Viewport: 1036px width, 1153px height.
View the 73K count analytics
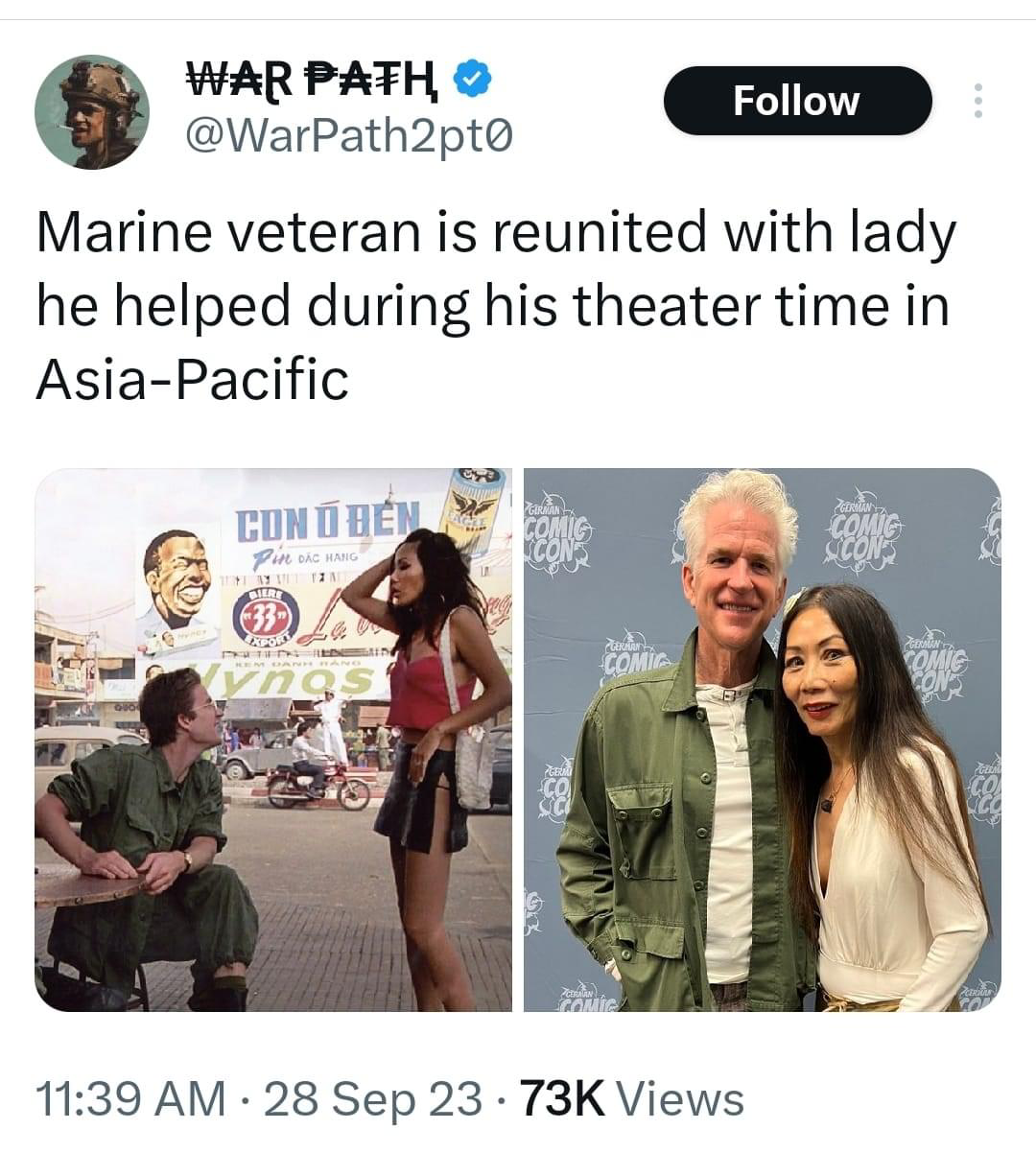tap(562, 1099)
